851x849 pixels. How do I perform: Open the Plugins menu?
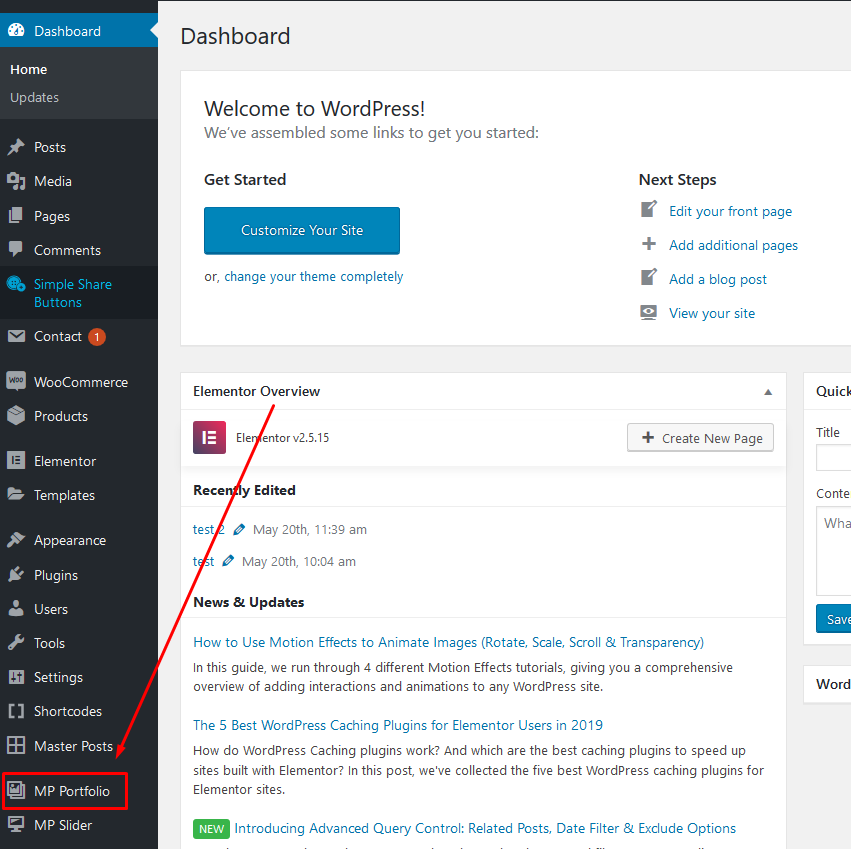point(55,575)
